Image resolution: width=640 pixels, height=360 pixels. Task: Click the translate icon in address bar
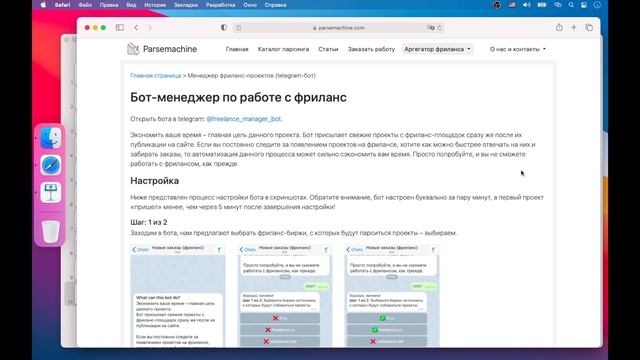[x=431, y=28]
